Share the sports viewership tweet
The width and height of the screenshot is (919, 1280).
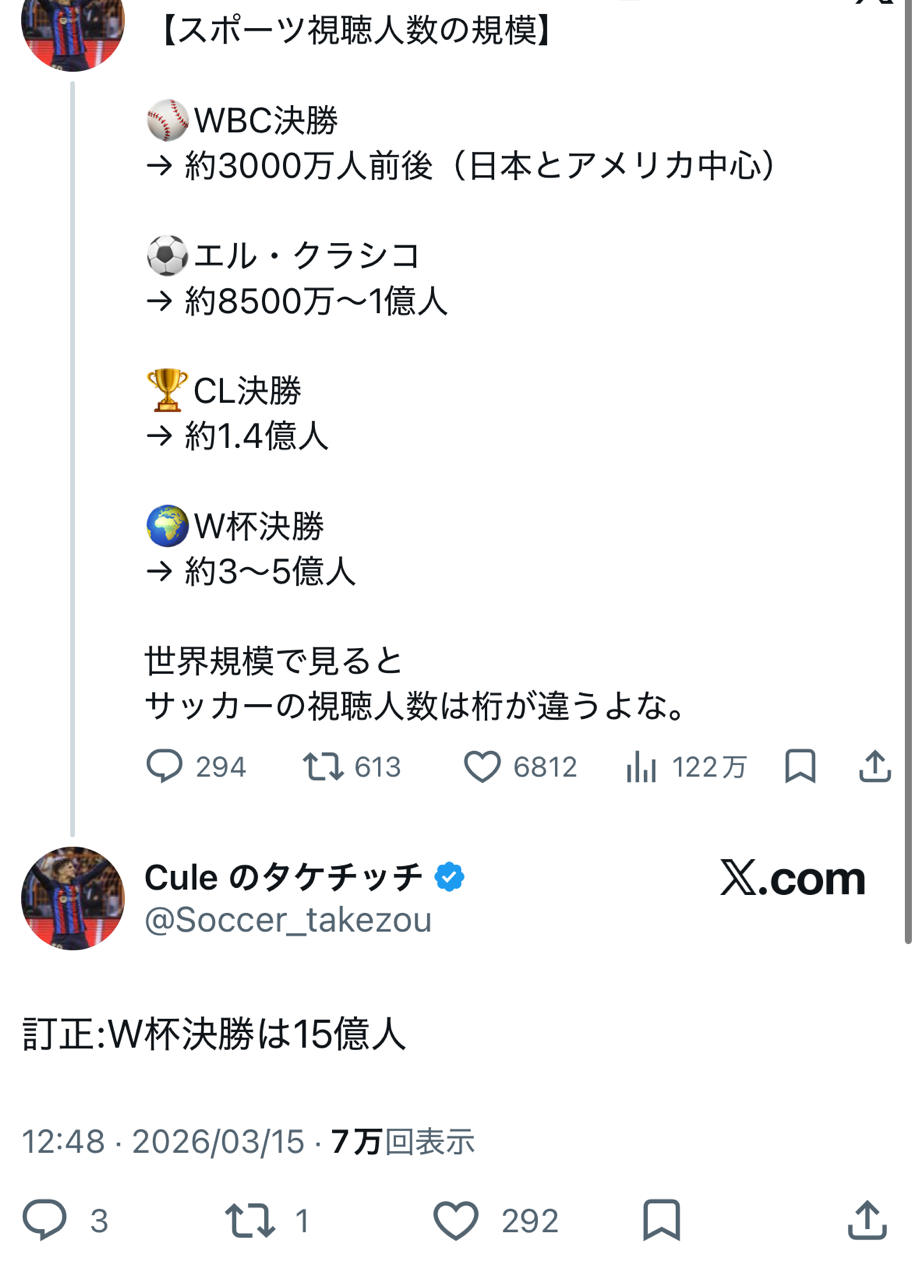875,767
